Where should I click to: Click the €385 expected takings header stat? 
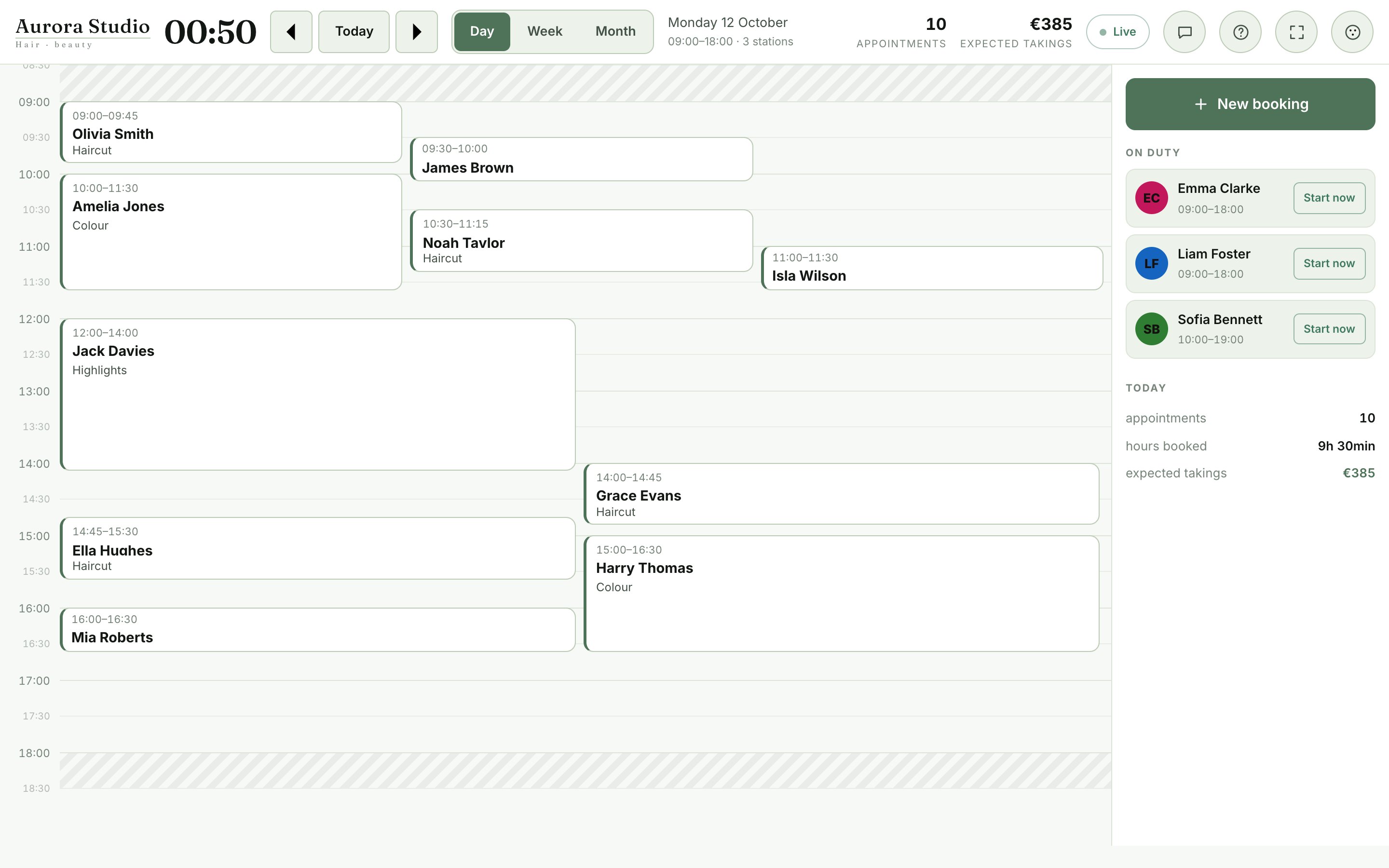pos(1016,32)
